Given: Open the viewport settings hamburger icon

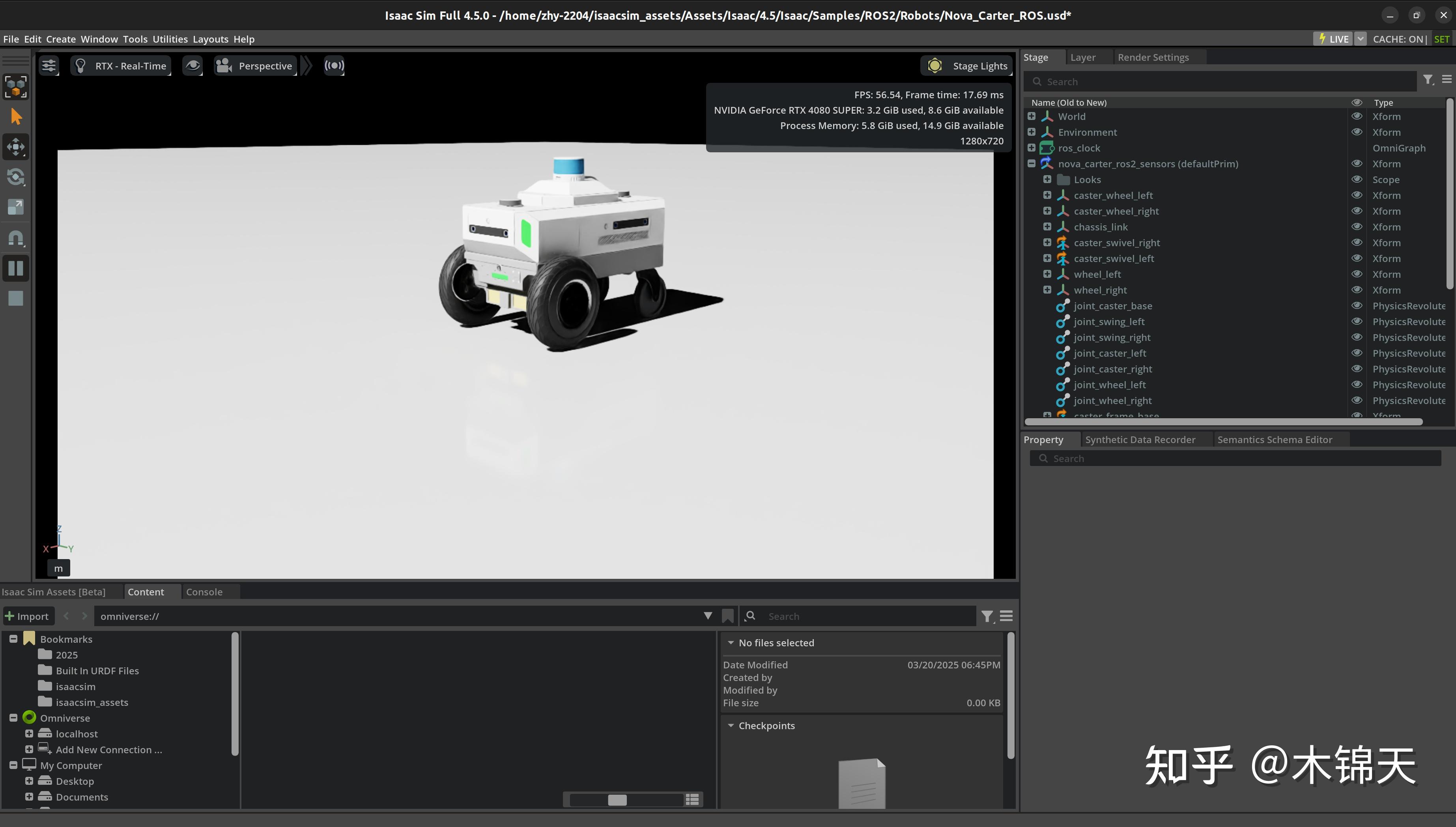Looking at the screenshot, I should [48, 65].
